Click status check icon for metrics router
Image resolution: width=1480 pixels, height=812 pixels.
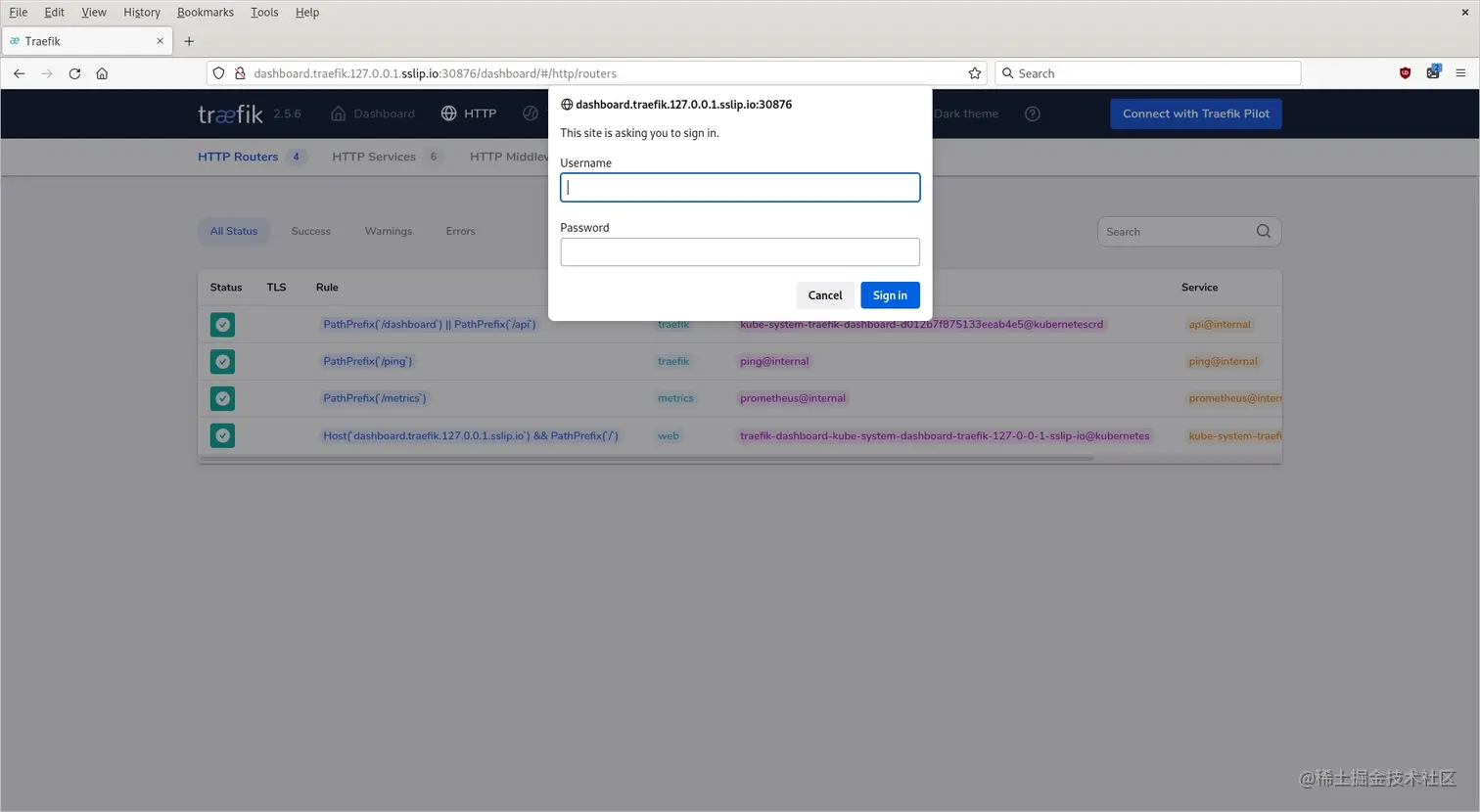[223, 399]
